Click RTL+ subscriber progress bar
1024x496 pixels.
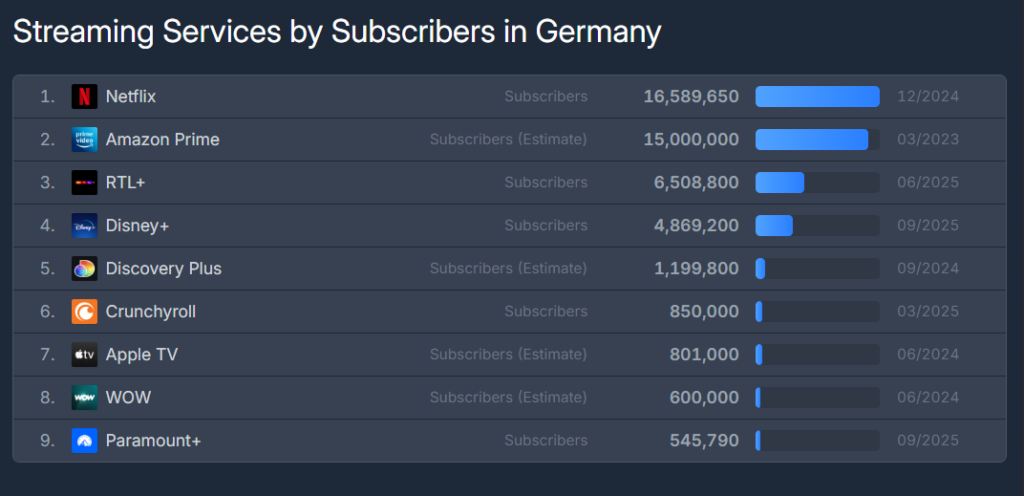[x=817, y=183]
